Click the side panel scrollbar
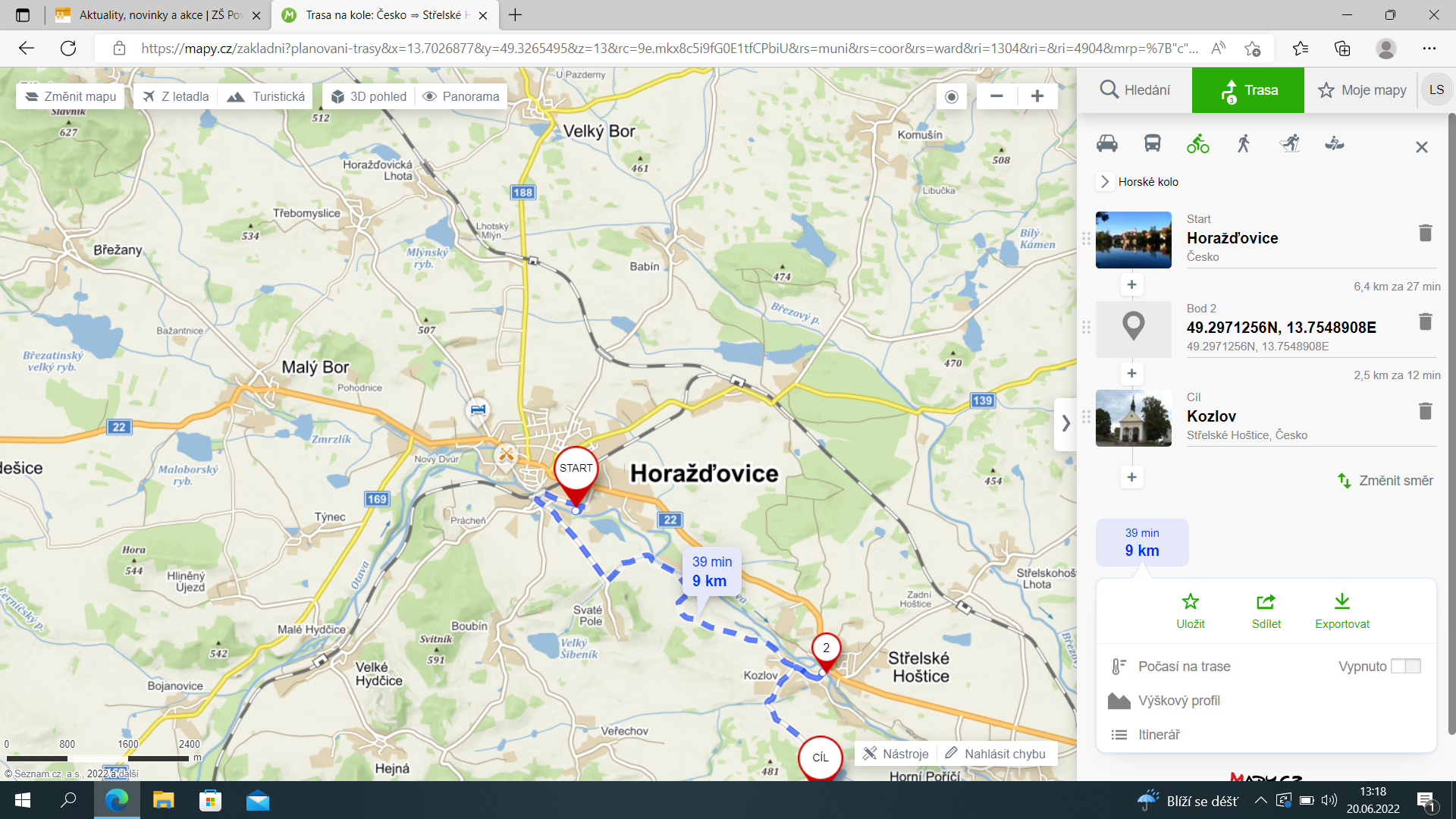Viewport: 1456px width, 819px height. pyautogui.click(x=1451, y=425)
